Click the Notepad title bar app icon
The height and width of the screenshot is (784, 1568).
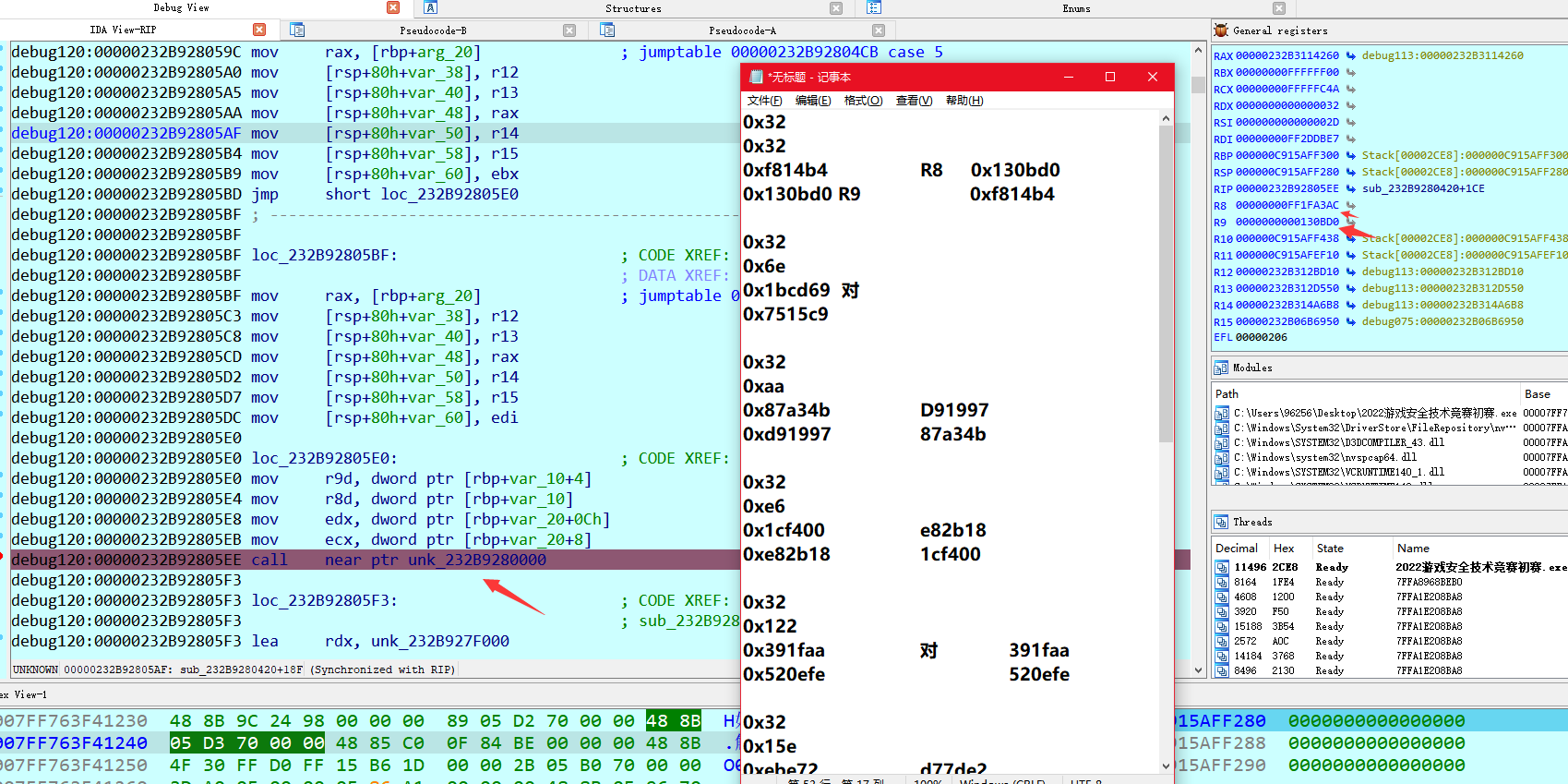[756, 77]
